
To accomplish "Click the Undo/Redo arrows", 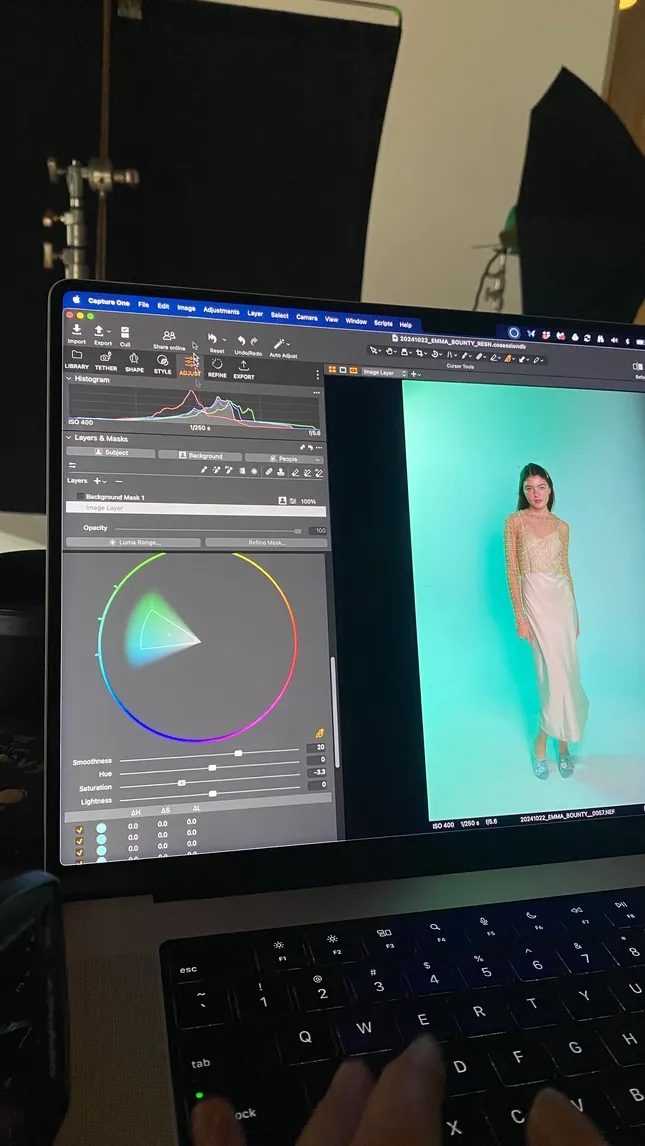I will pos(248,341).
